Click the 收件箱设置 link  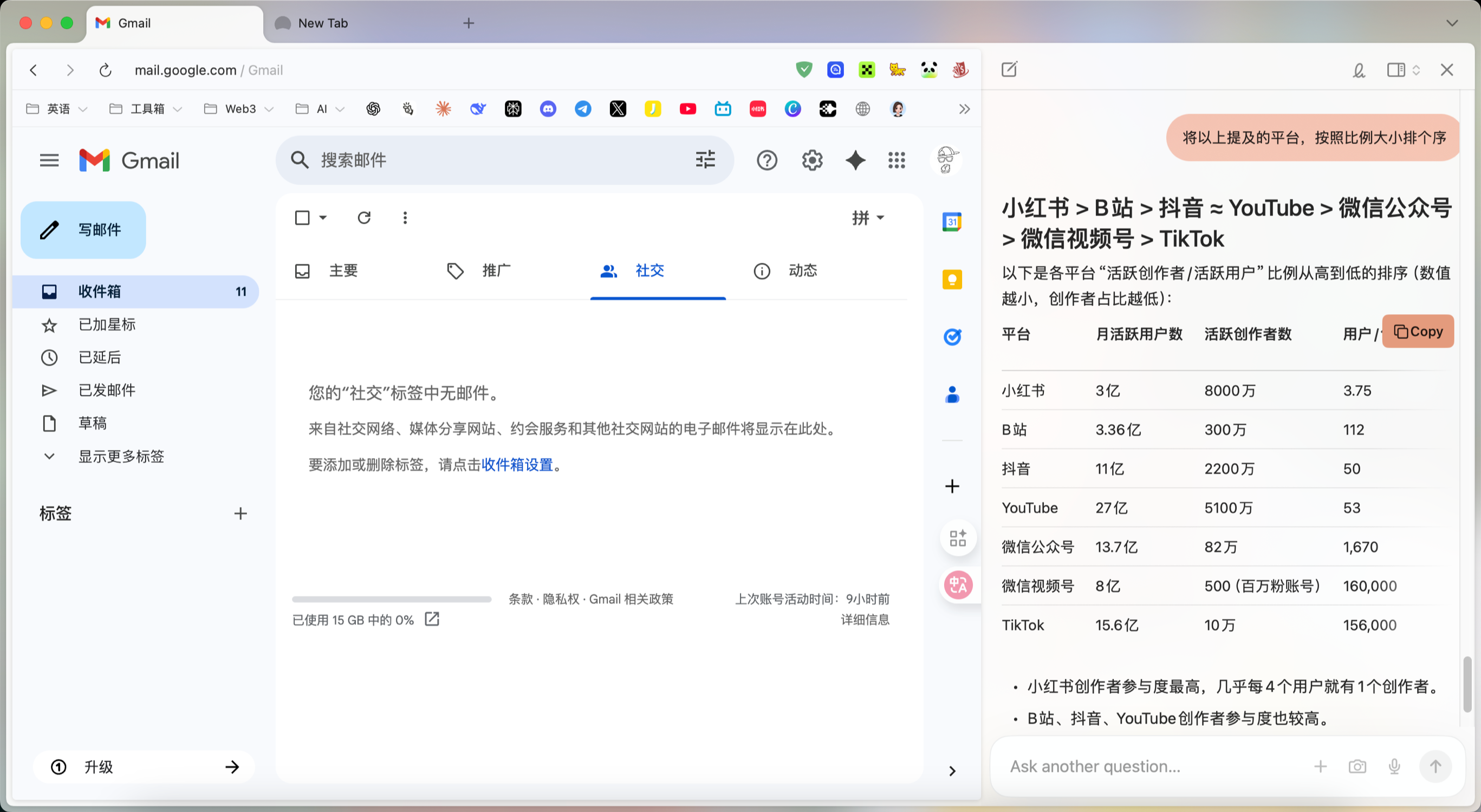[x=516, y=464]
